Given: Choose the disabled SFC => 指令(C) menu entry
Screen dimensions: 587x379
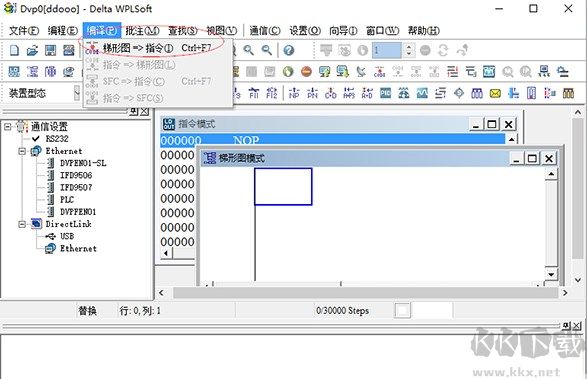Looking at the screenshot, I should [x=157, y=81].
